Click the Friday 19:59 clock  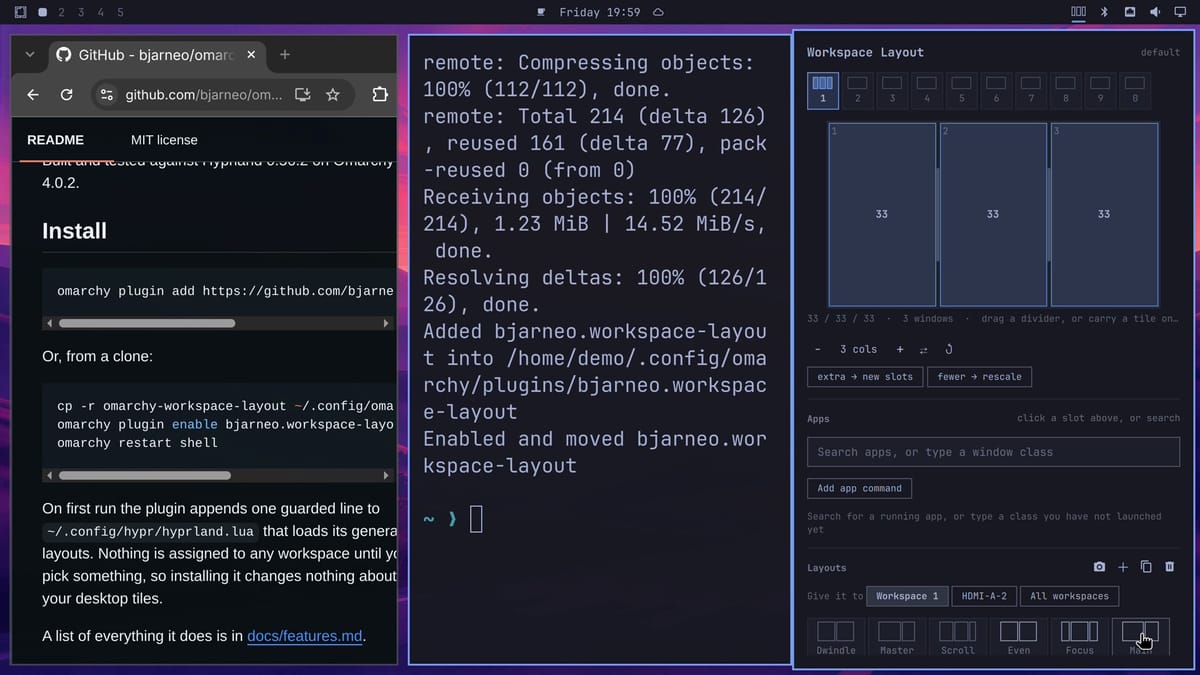coord(600,12)
